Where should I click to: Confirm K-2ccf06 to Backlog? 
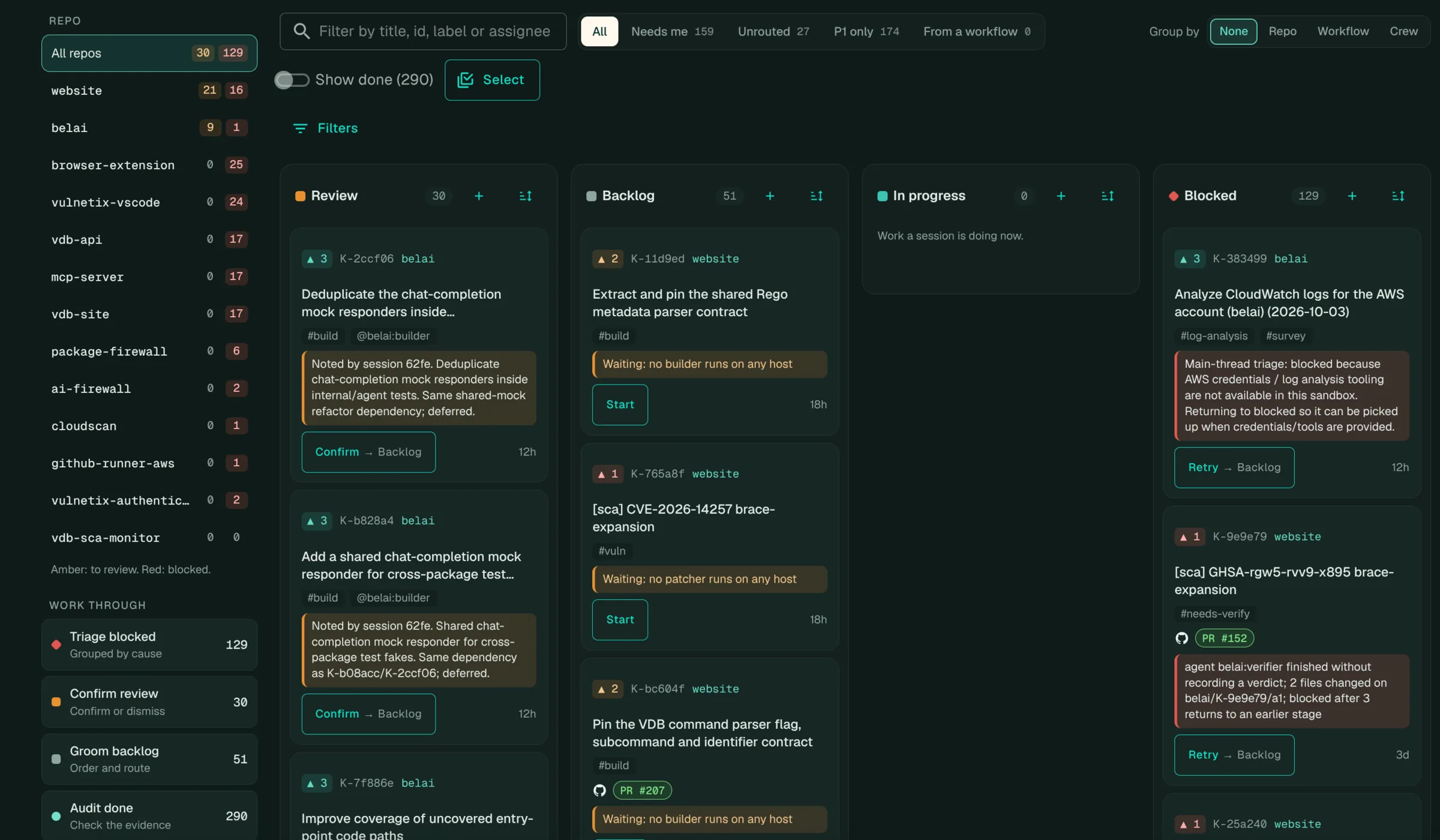(368, 452)
